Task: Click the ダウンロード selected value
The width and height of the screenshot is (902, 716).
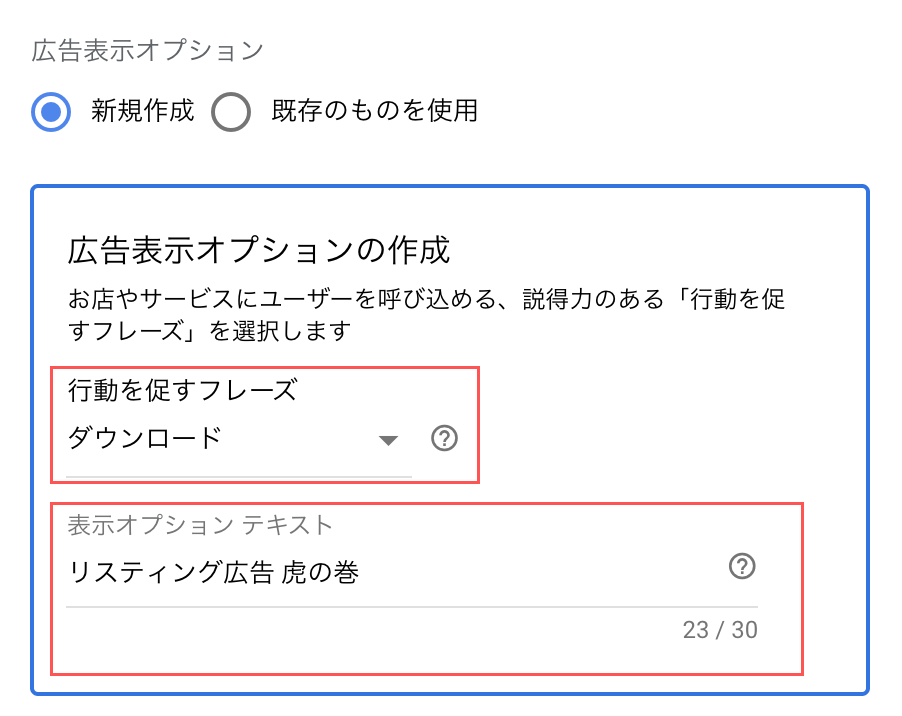Action: (144, 438)
